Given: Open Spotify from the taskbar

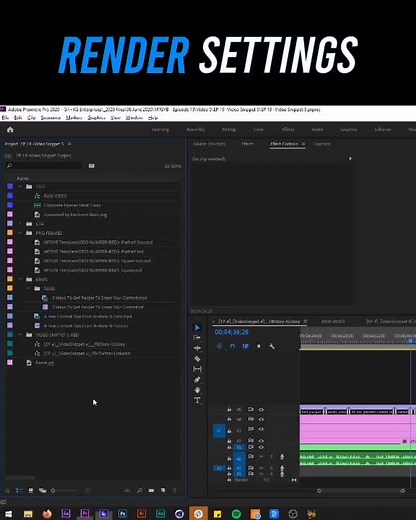Looking at the screenshot, I should point(236,514).
